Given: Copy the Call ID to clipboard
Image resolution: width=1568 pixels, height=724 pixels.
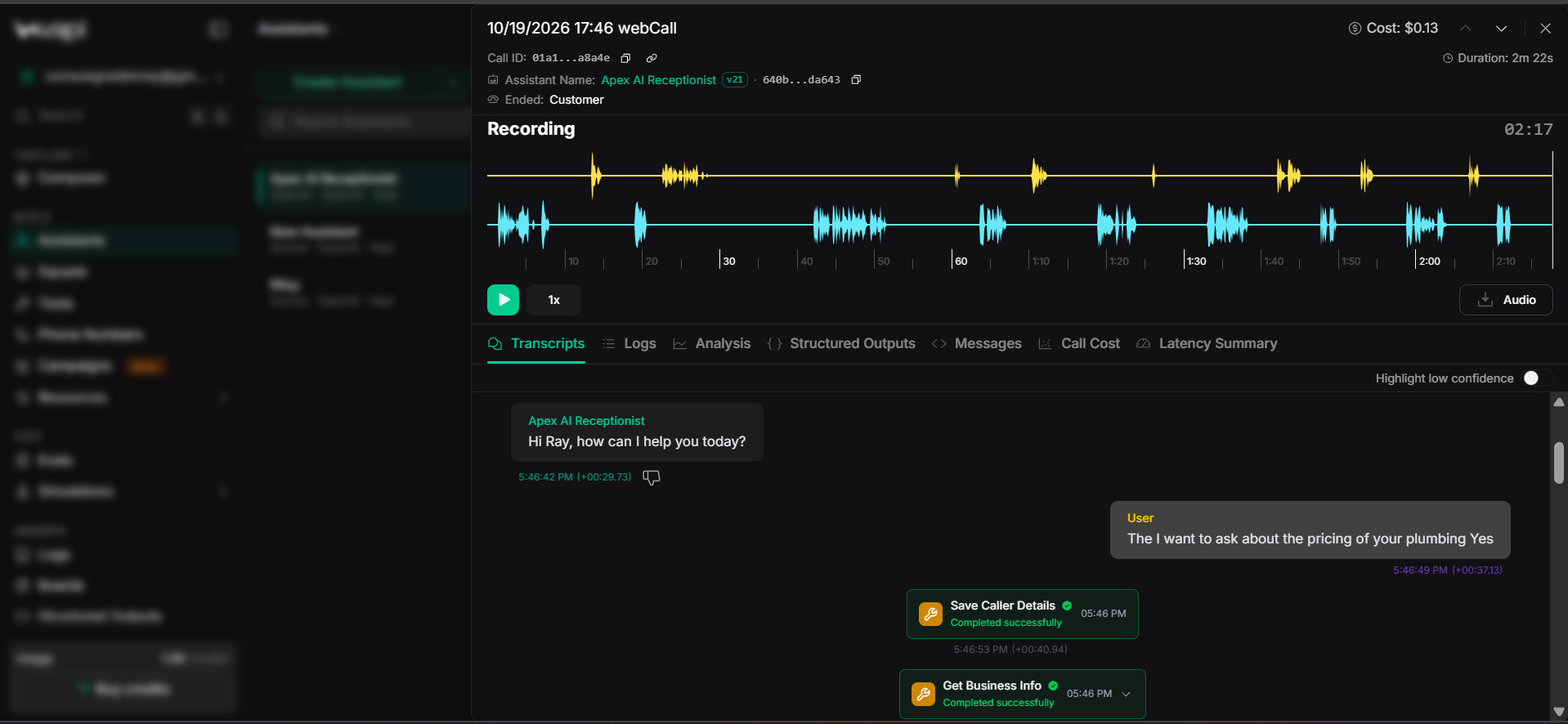Looking at the screenshot, I should 625,58.
